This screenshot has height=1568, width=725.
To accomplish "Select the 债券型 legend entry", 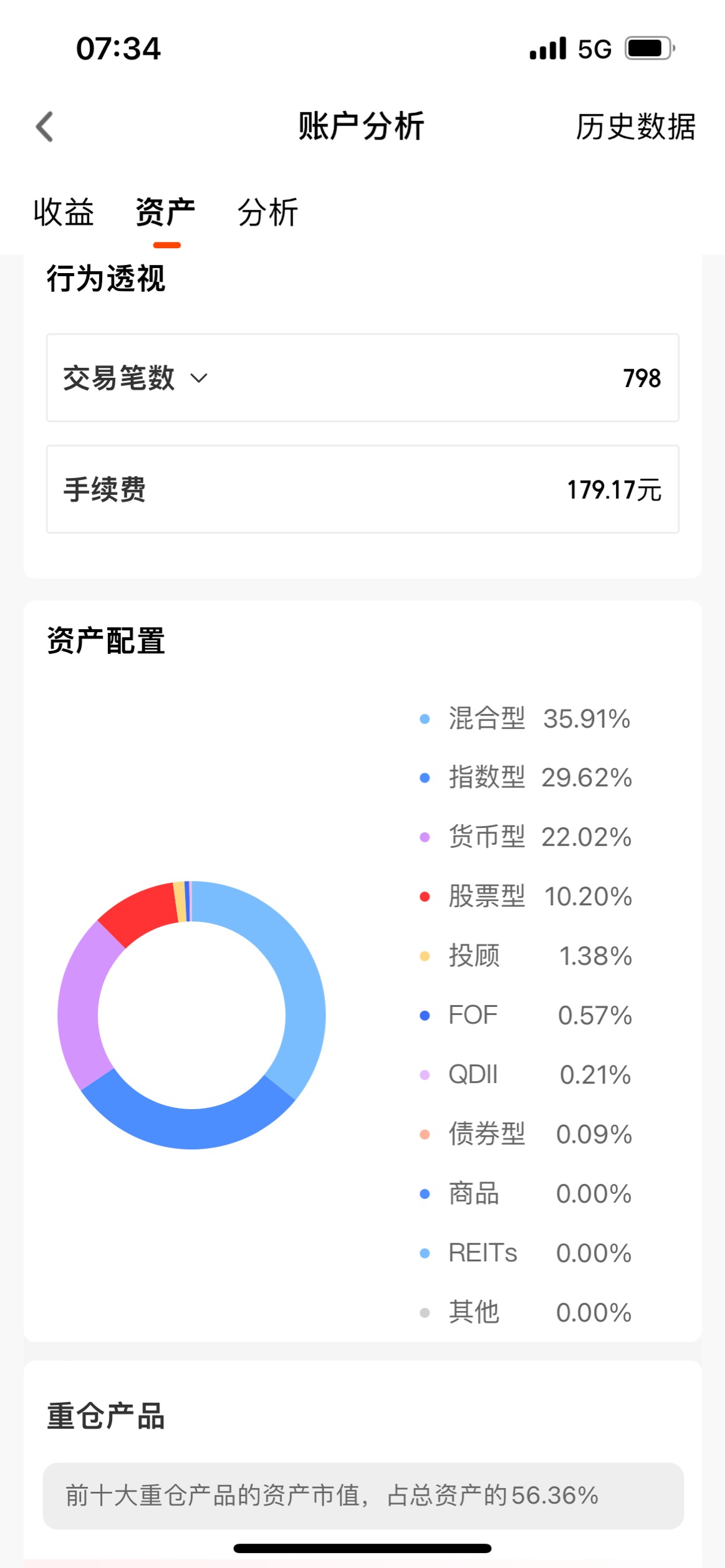I will coord(526,1134).
